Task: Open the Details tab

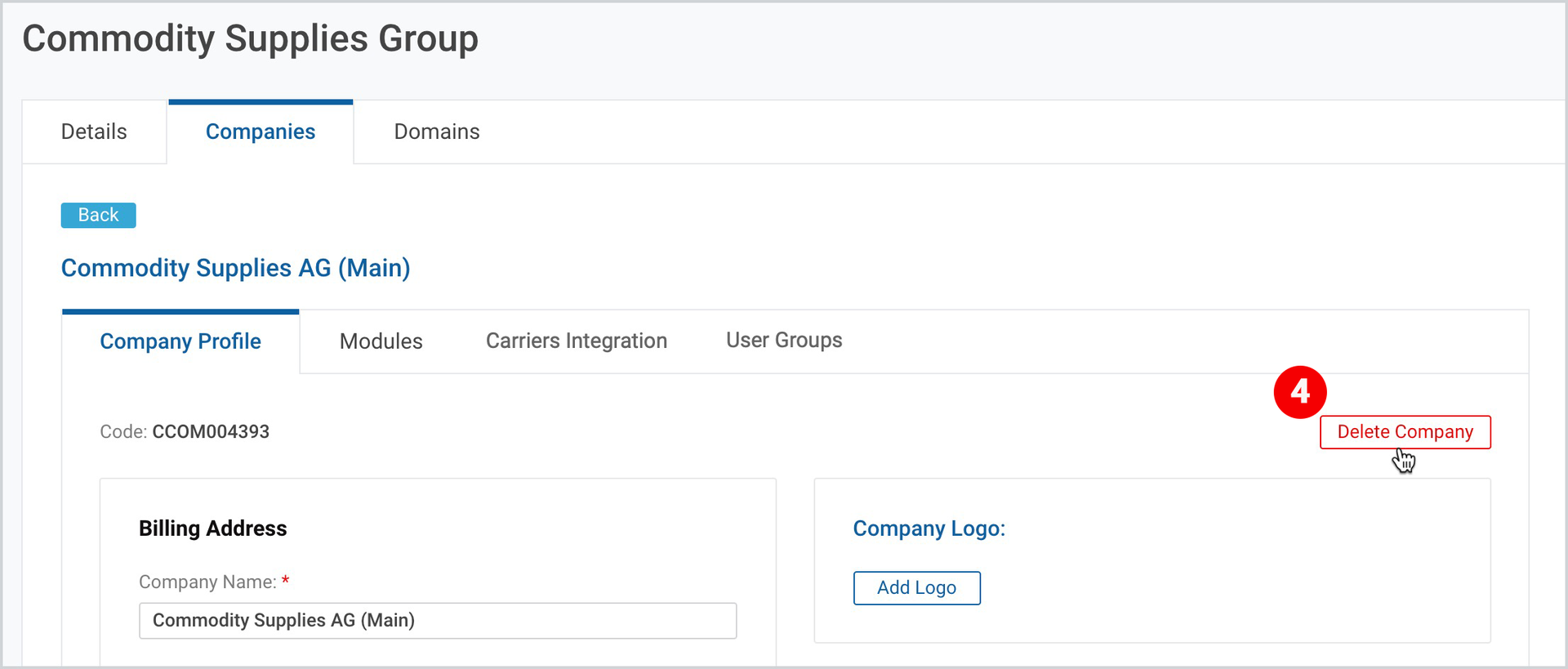Action: tap(94, 132)
